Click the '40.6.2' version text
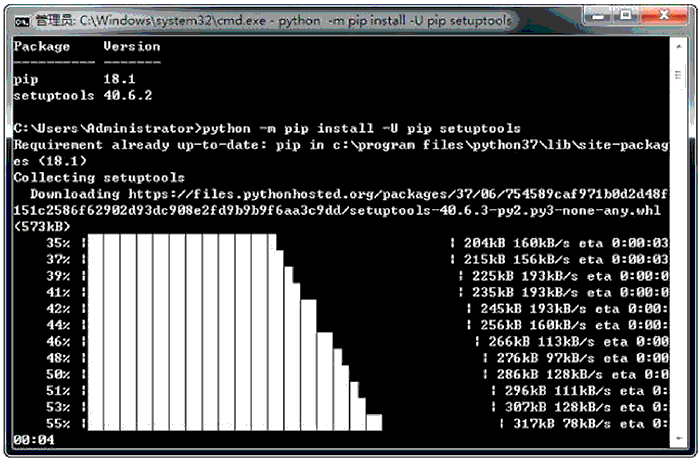700x459 pixels. (x=128, y=96)
